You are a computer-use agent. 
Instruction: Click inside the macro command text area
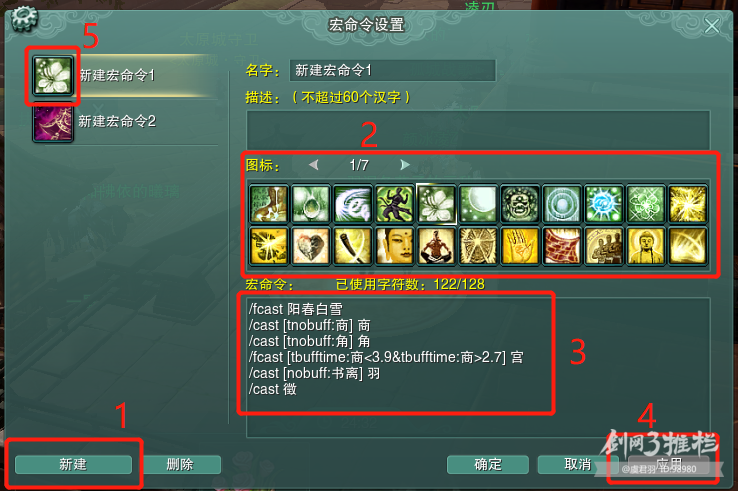coord(478,367)
